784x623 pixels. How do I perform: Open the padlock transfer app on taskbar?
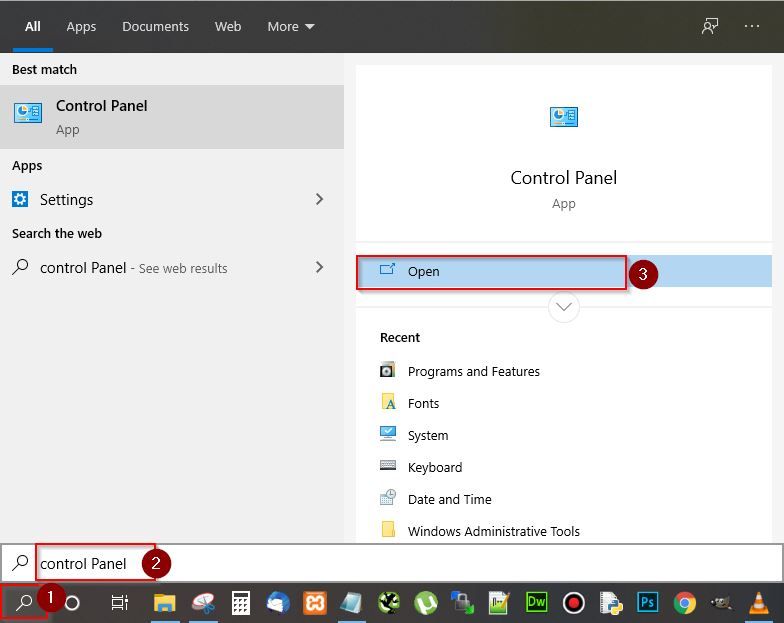tap(462, 602)
